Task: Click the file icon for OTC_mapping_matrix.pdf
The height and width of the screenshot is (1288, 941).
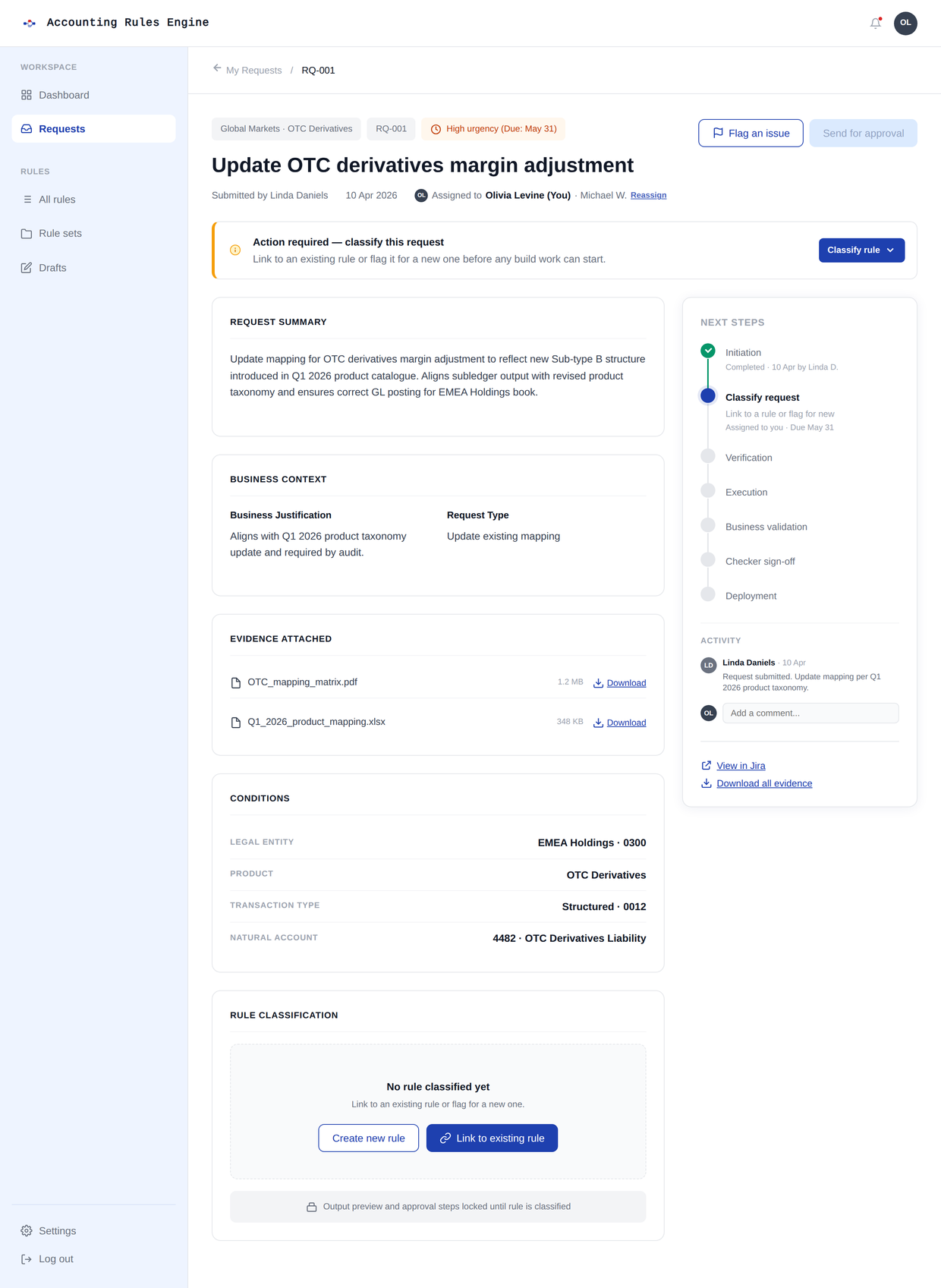Action: click(236, 683)
